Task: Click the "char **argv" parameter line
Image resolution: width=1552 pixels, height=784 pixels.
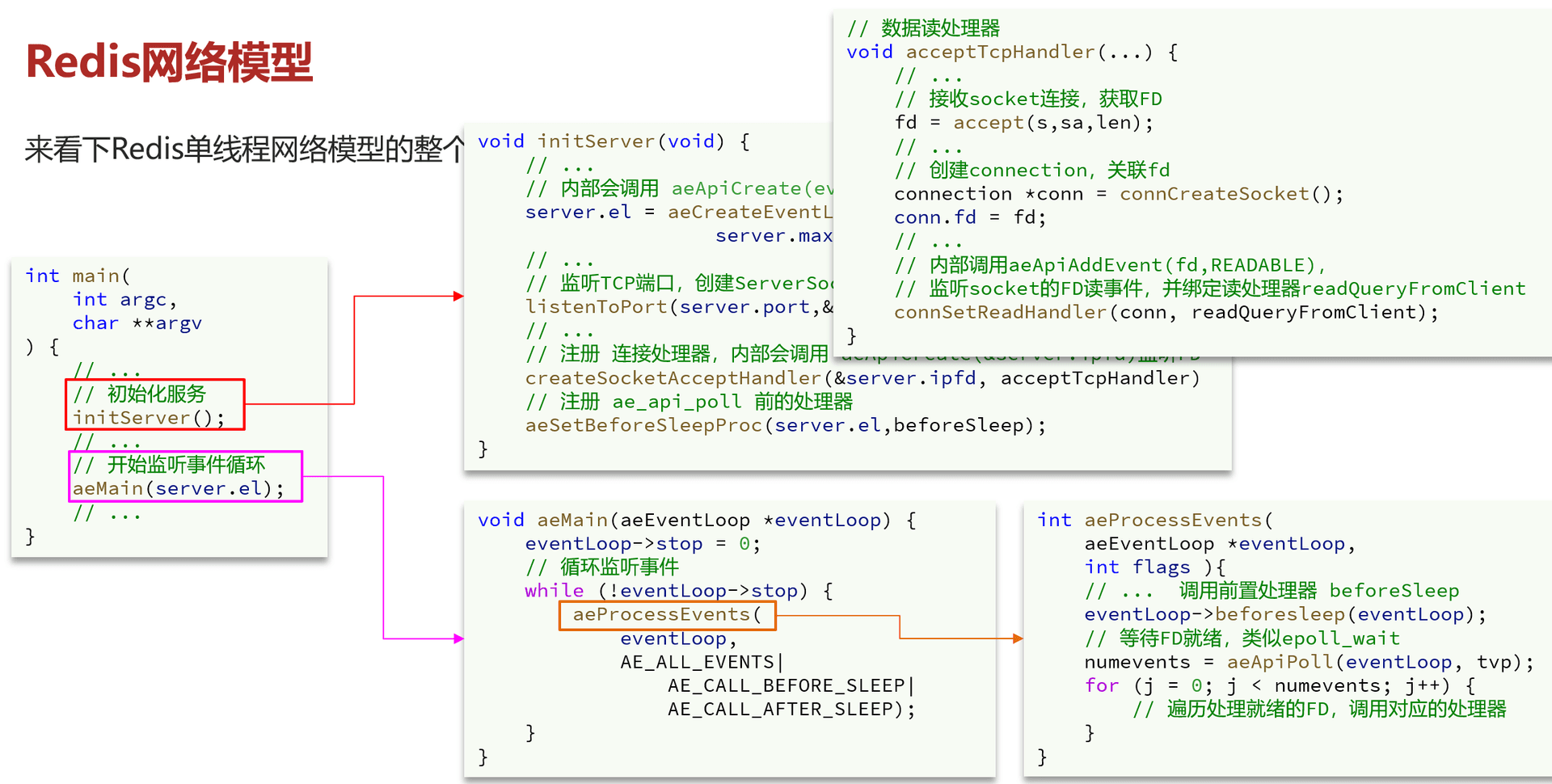Action: click(137, 323)
